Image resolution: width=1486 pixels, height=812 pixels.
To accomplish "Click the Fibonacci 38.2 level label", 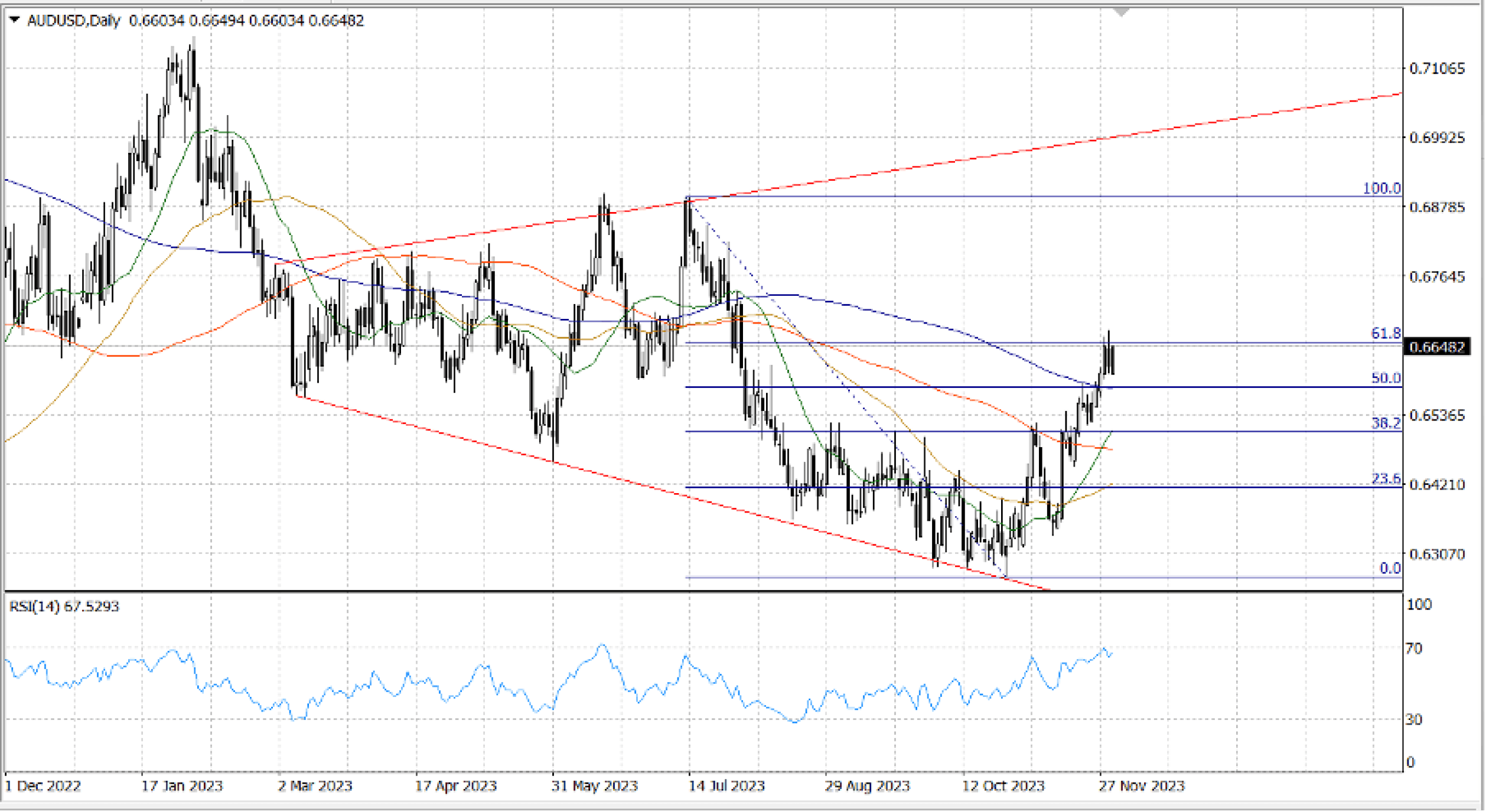I will pyautogui.click(x=1385, y=423).
